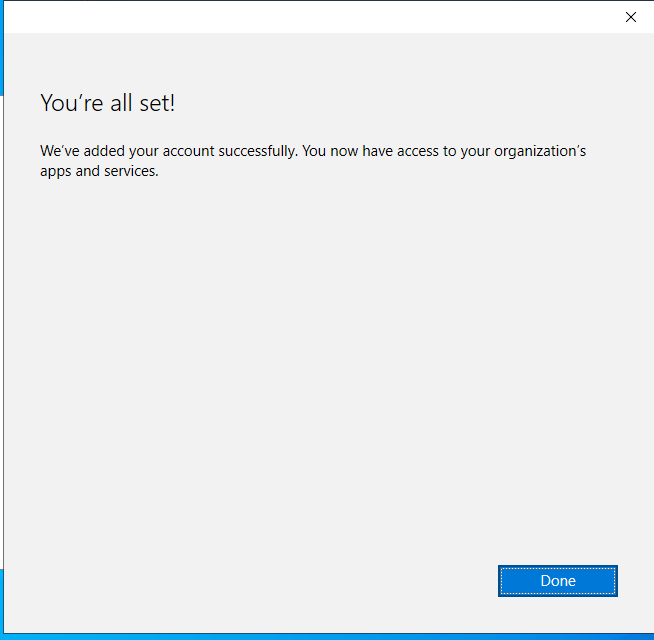Click the word "You're" in the heading
Screen dimensions: 654x640
pos(70,103)
